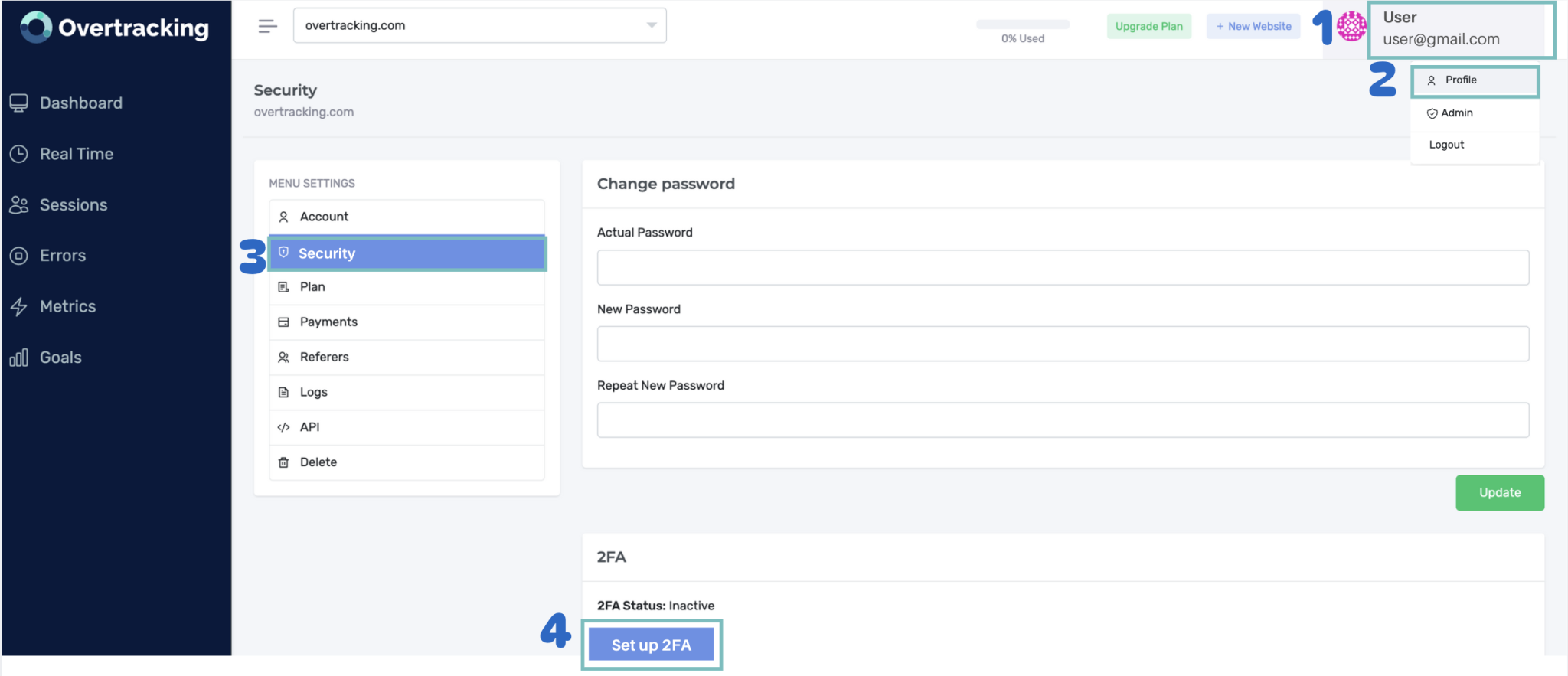Toggle the hamburger menu icon
Screen dimensions: 1568x676
point(267,26)
